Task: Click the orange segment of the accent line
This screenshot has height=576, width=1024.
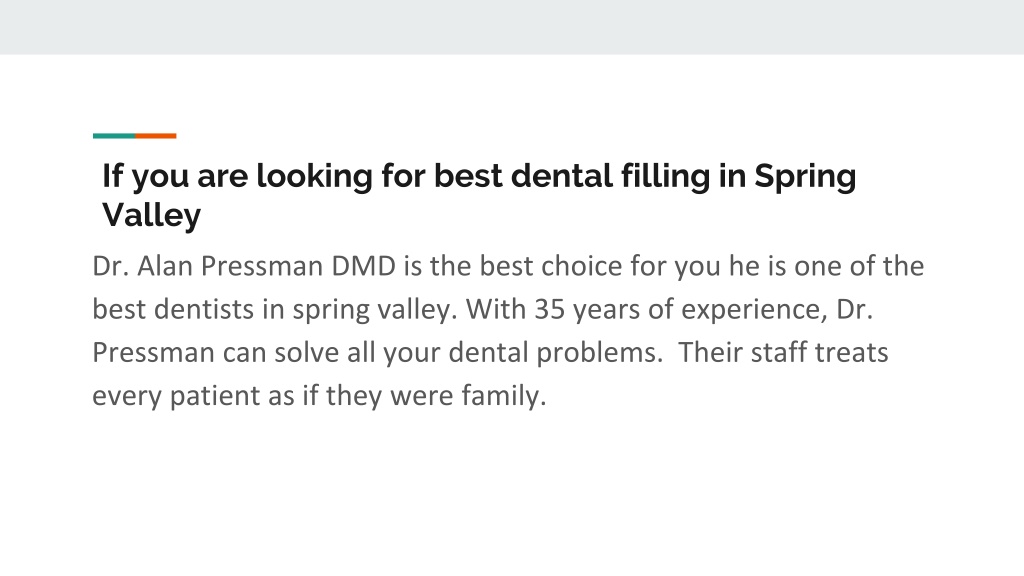Action: pos(155,136)
